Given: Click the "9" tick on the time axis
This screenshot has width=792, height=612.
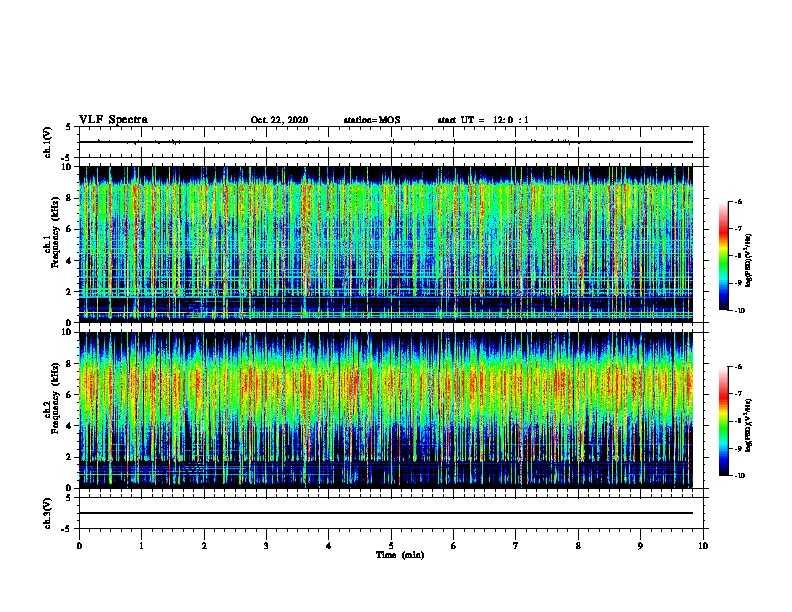Looking at the screenshot, I should (x=640, y=546).
